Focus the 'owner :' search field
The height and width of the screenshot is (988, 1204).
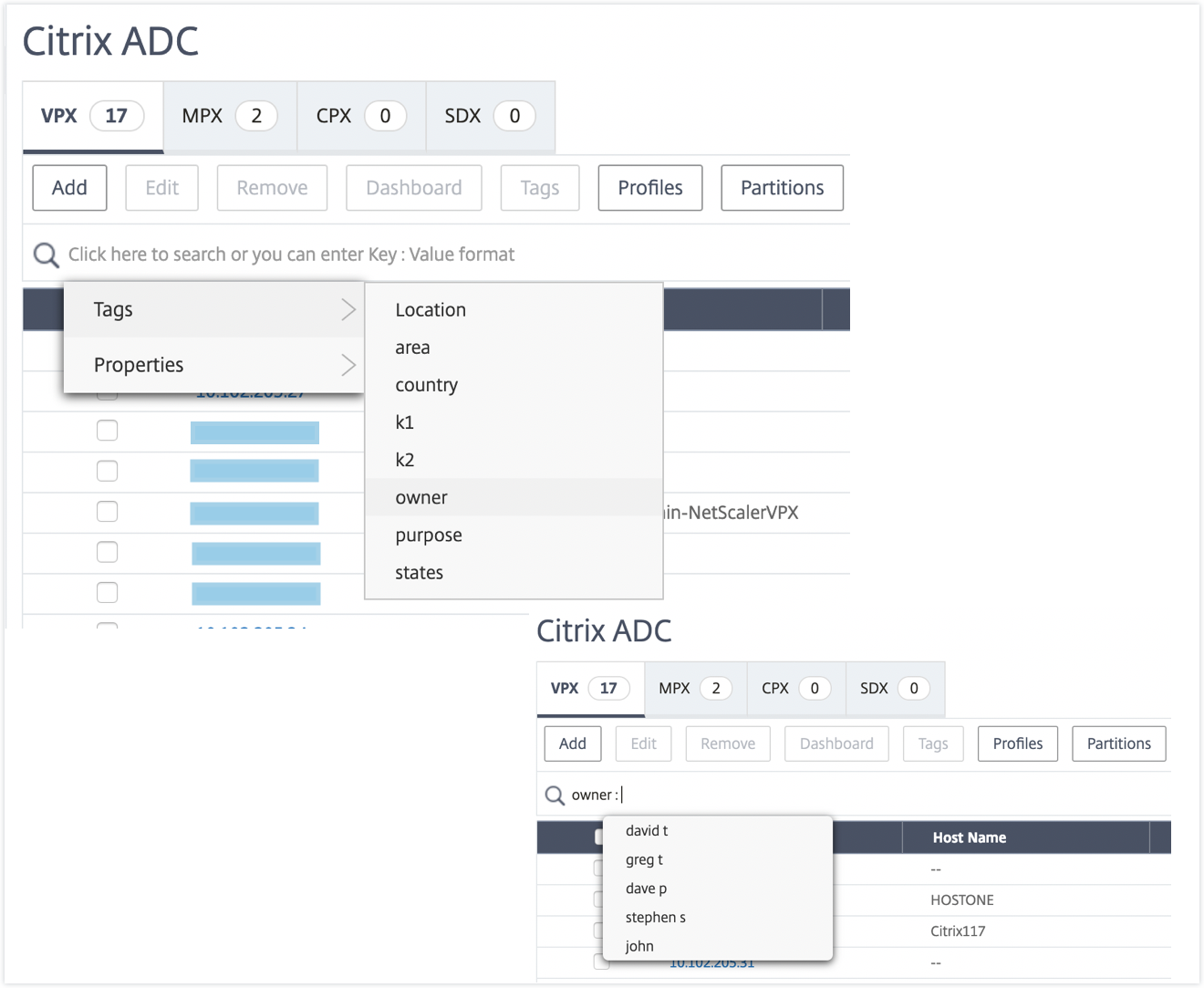click(854, 796)
